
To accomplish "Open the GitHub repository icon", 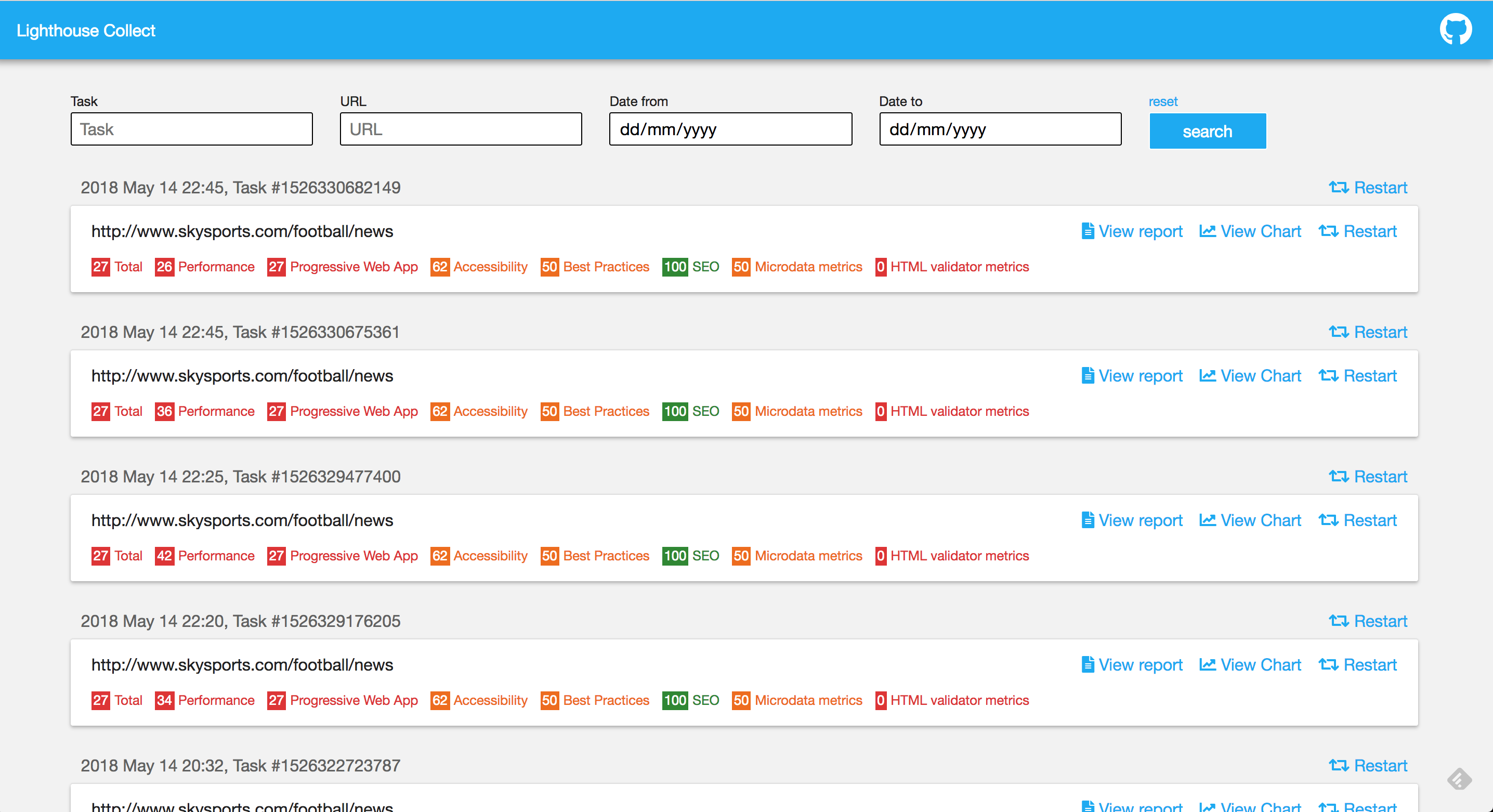I will [x=1456, y=30].
